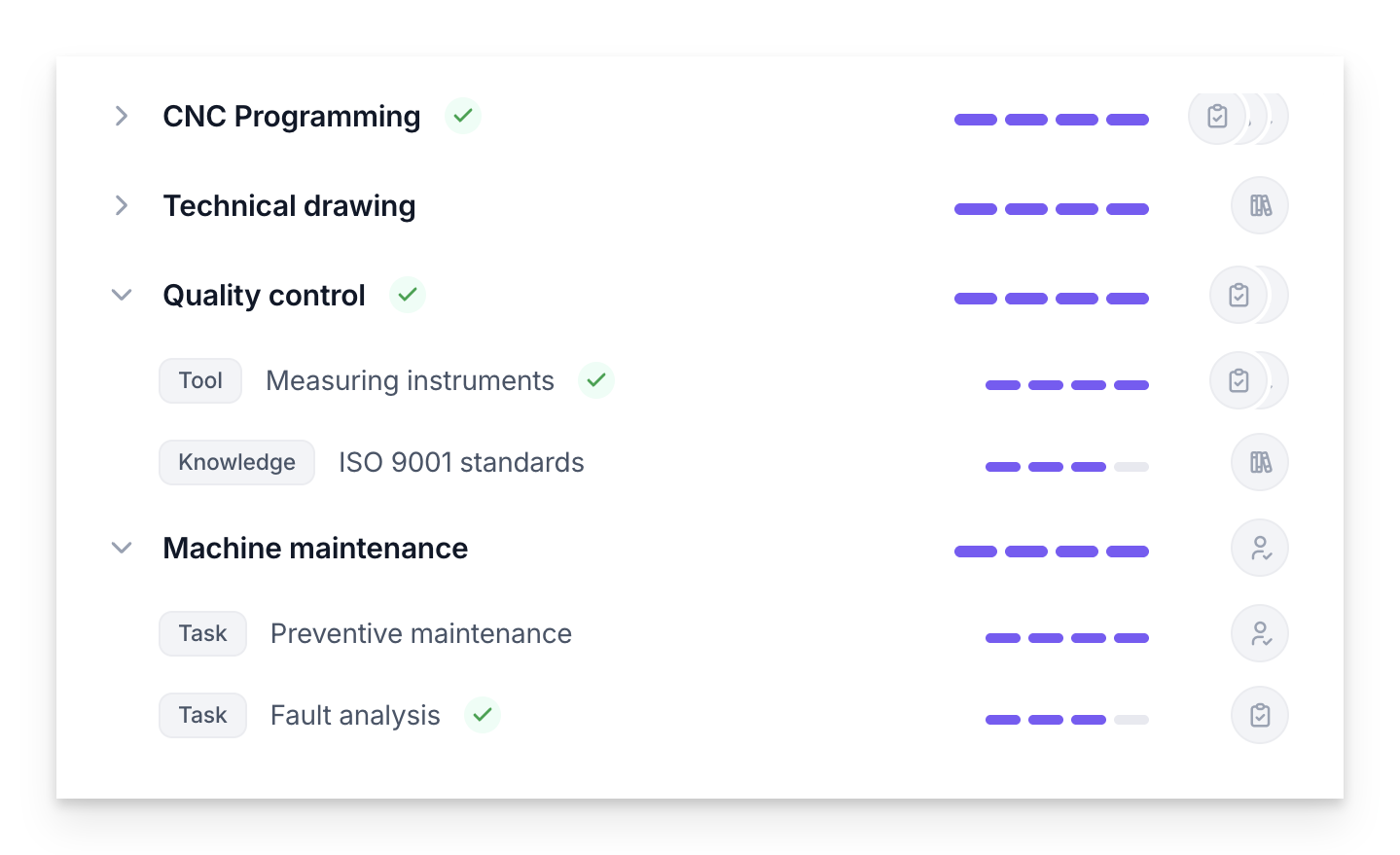Click the green checkmark by Measuring instruments
1400x855 pixels.
[x=596, y=380]
